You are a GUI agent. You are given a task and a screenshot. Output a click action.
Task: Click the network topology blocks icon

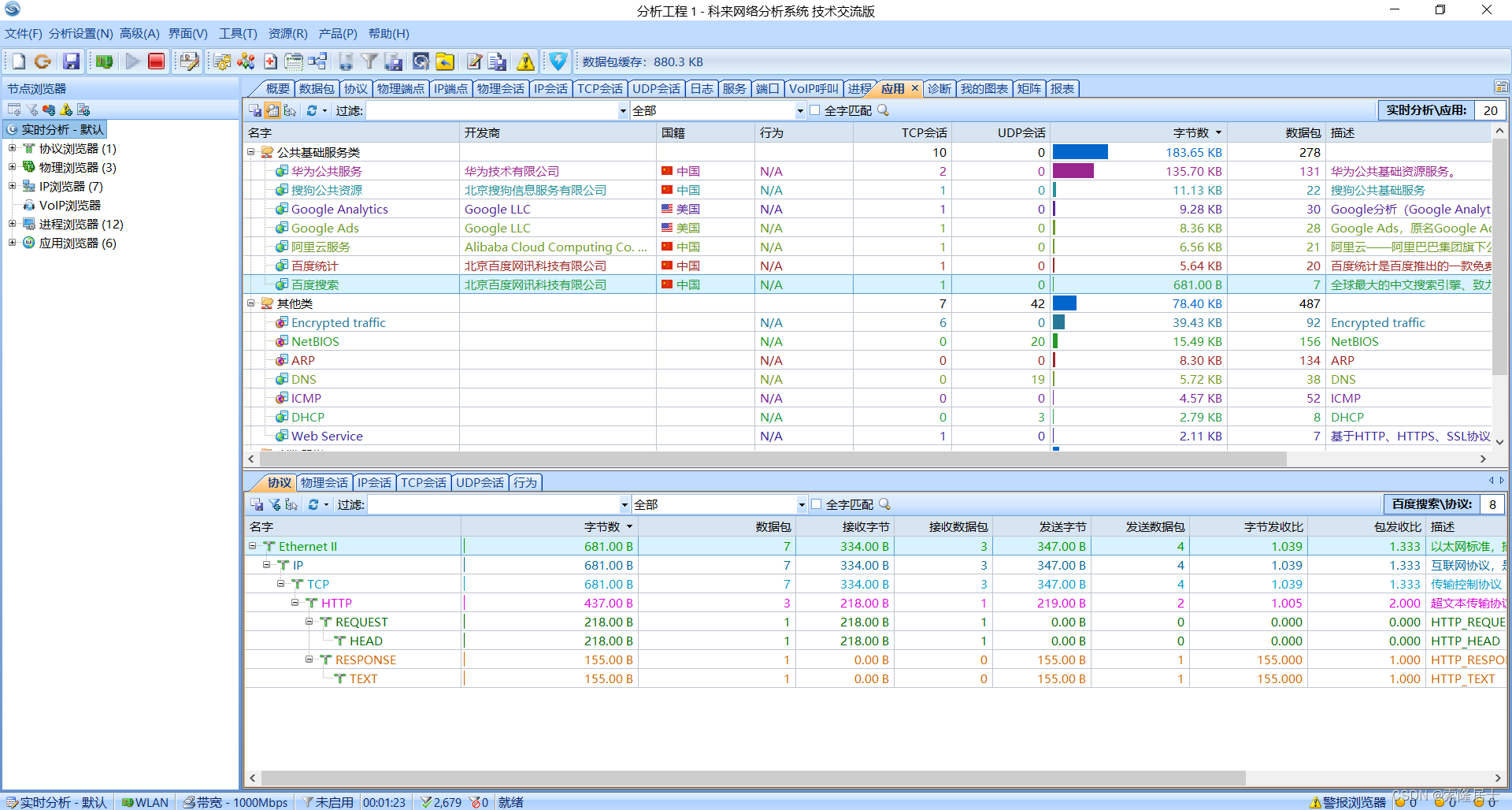317,61
